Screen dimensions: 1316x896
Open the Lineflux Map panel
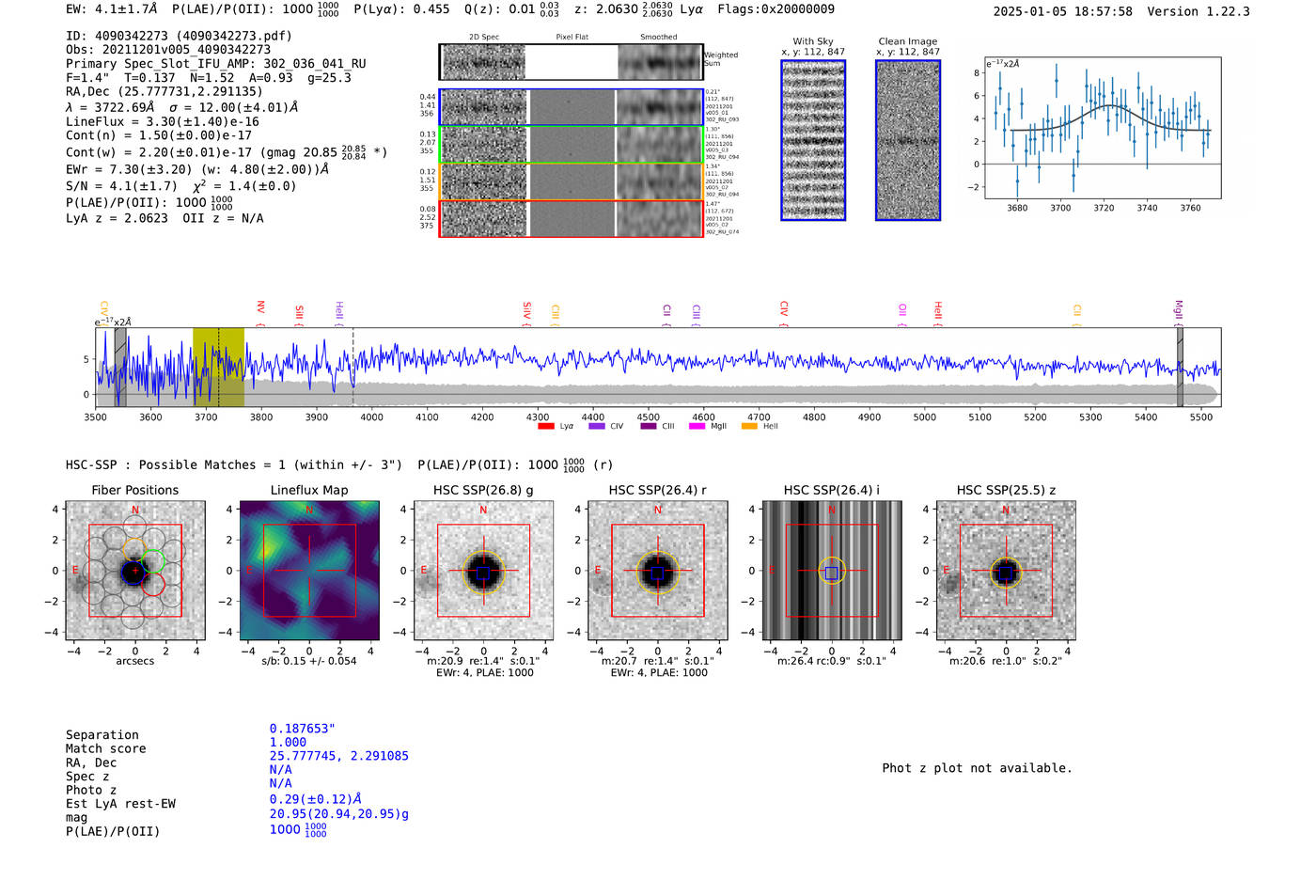pyautogui.click(x=309, y=571)
